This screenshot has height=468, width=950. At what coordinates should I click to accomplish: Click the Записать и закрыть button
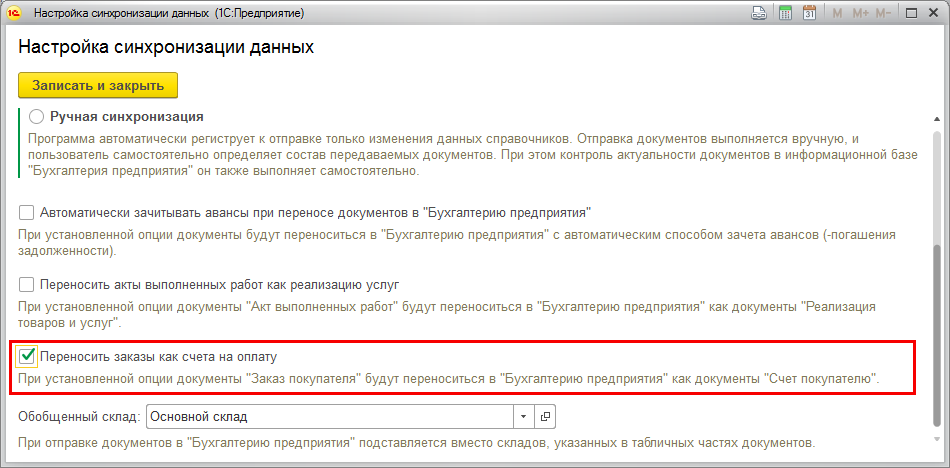98,85
